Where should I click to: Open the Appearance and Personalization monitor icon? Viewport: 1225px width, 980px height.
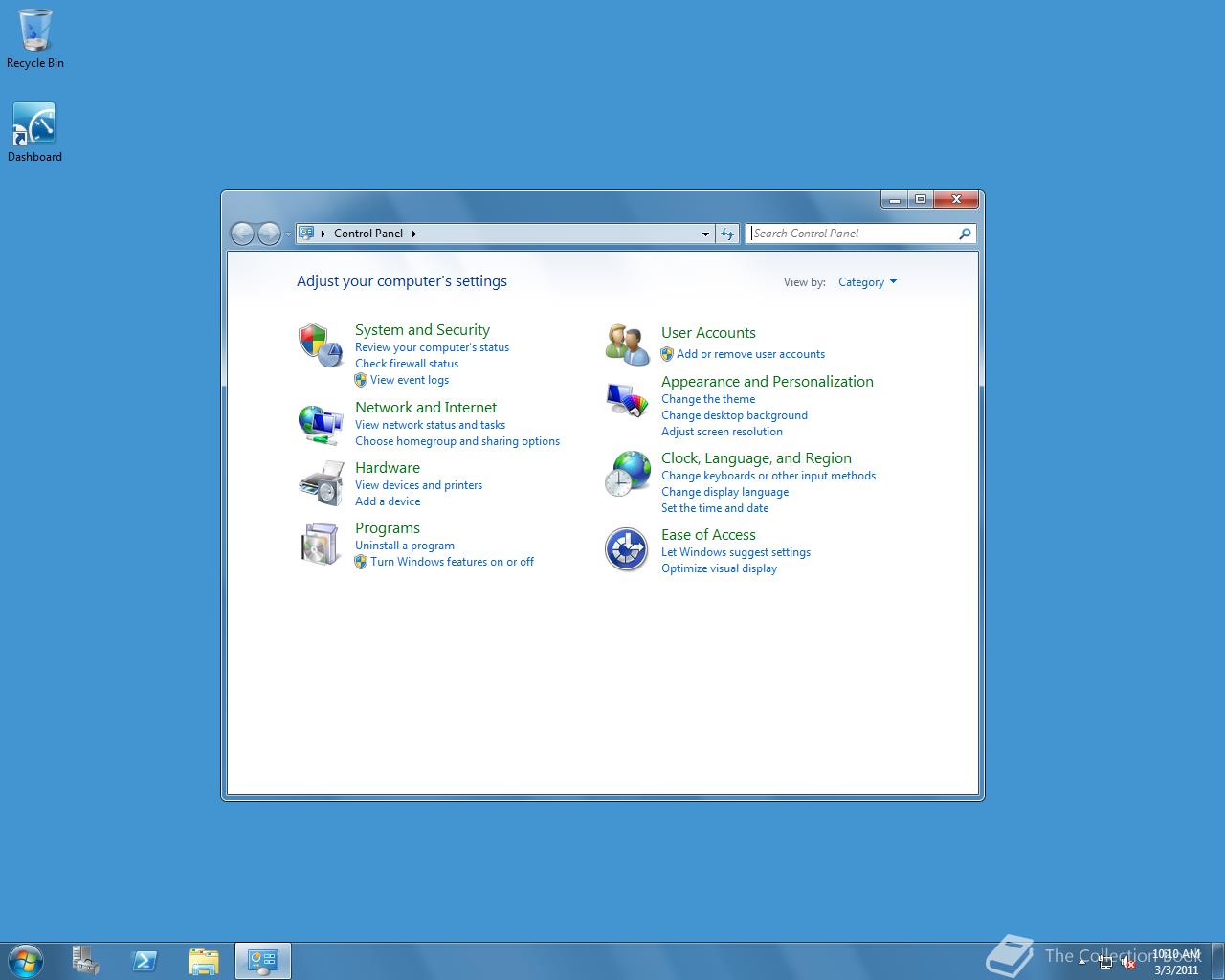[x=627, y=400]
